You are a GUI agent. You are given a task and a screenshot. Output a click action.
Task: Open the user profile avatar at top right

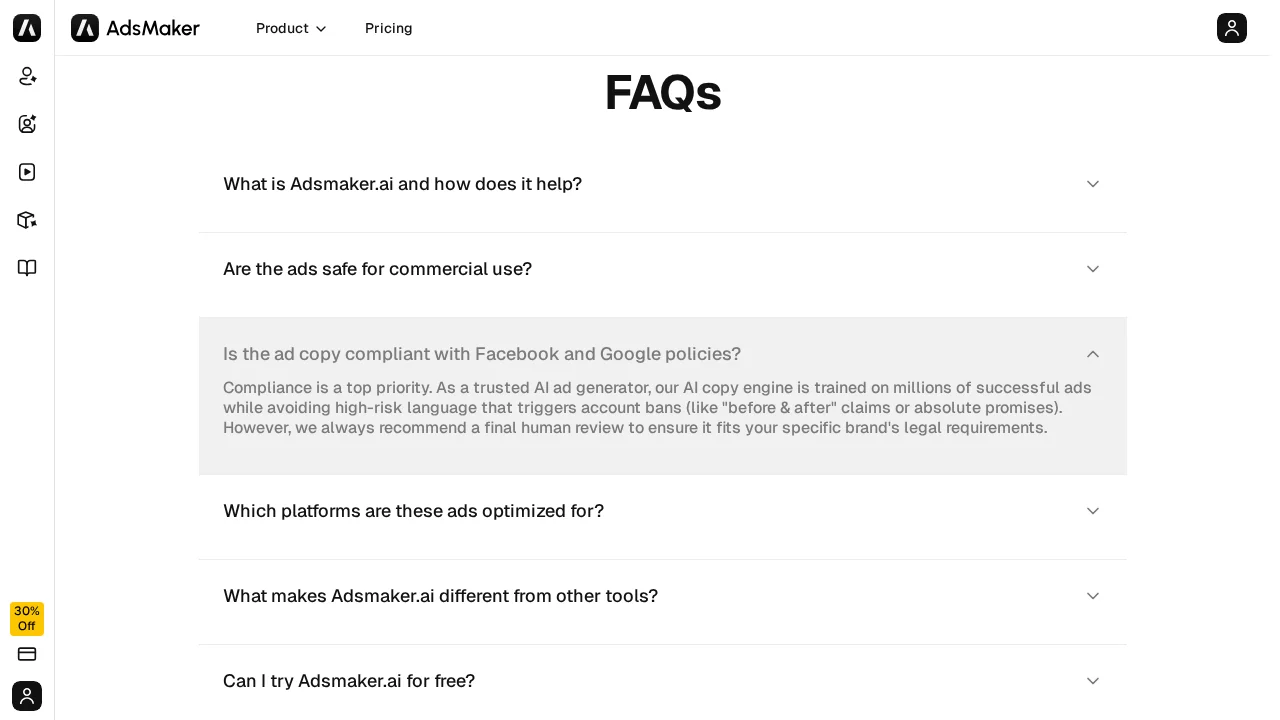click(1232, 28)
